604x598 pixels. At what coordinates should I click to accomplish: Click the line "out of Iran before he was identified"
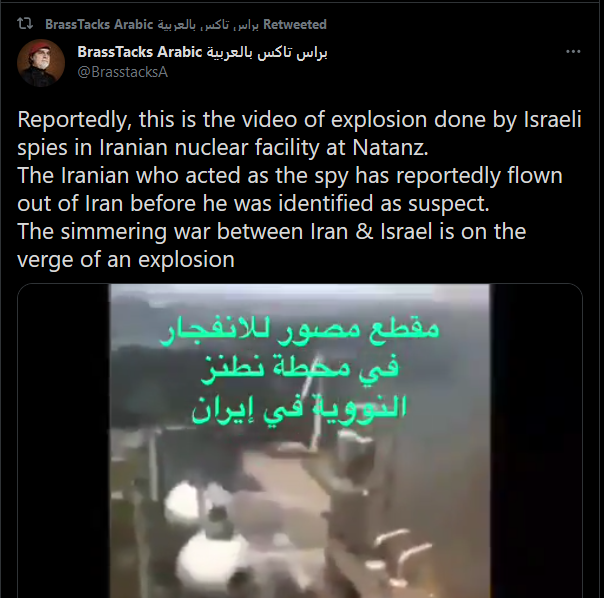pyautogui.click(x=253, y=203)
